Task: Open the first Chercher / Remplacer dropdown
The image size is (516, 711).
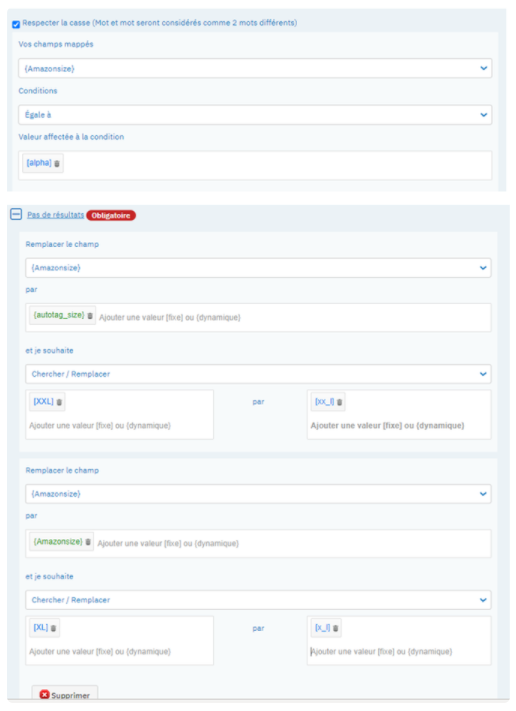Action: click(x=258, y=374)
